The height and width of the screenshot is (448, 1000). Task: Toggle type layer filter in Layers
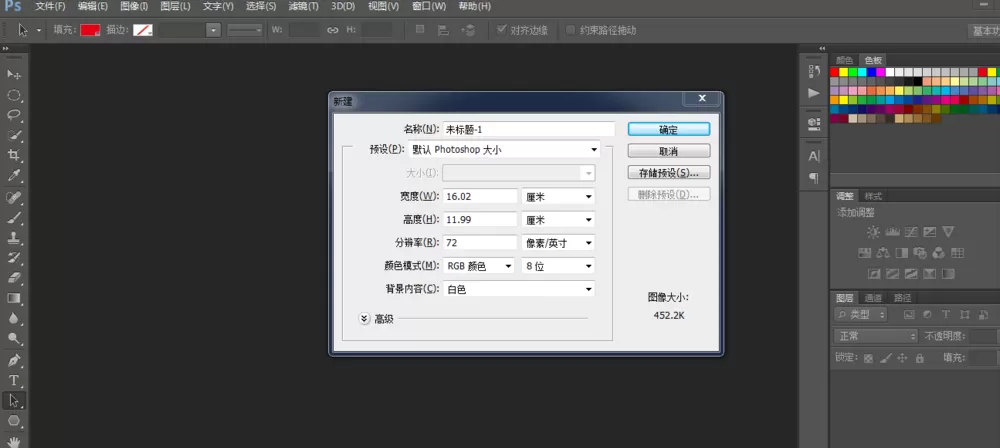coord(946,315)
